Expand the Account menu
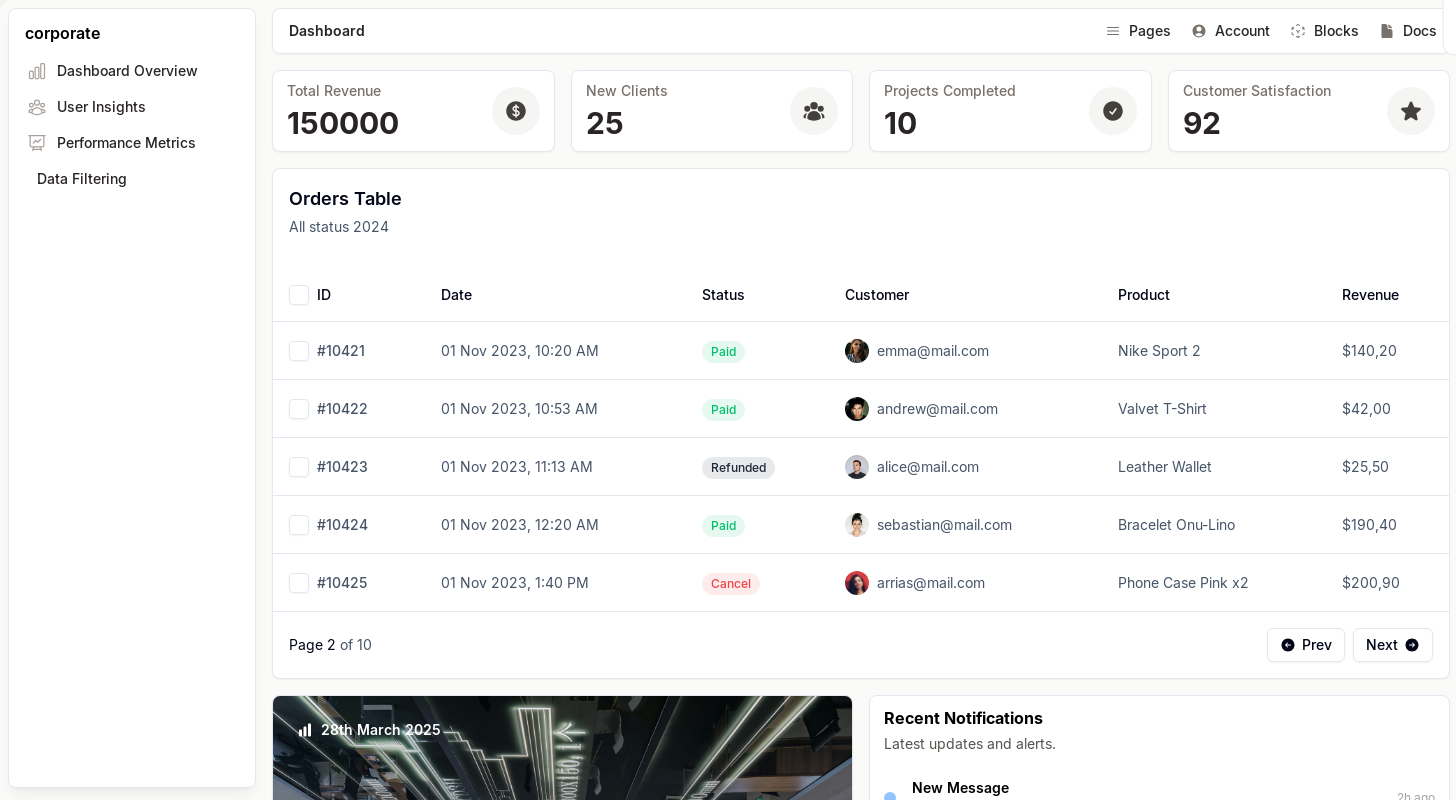Image resolution: width=1456 pixels, height=800 pixels. 1231,31
